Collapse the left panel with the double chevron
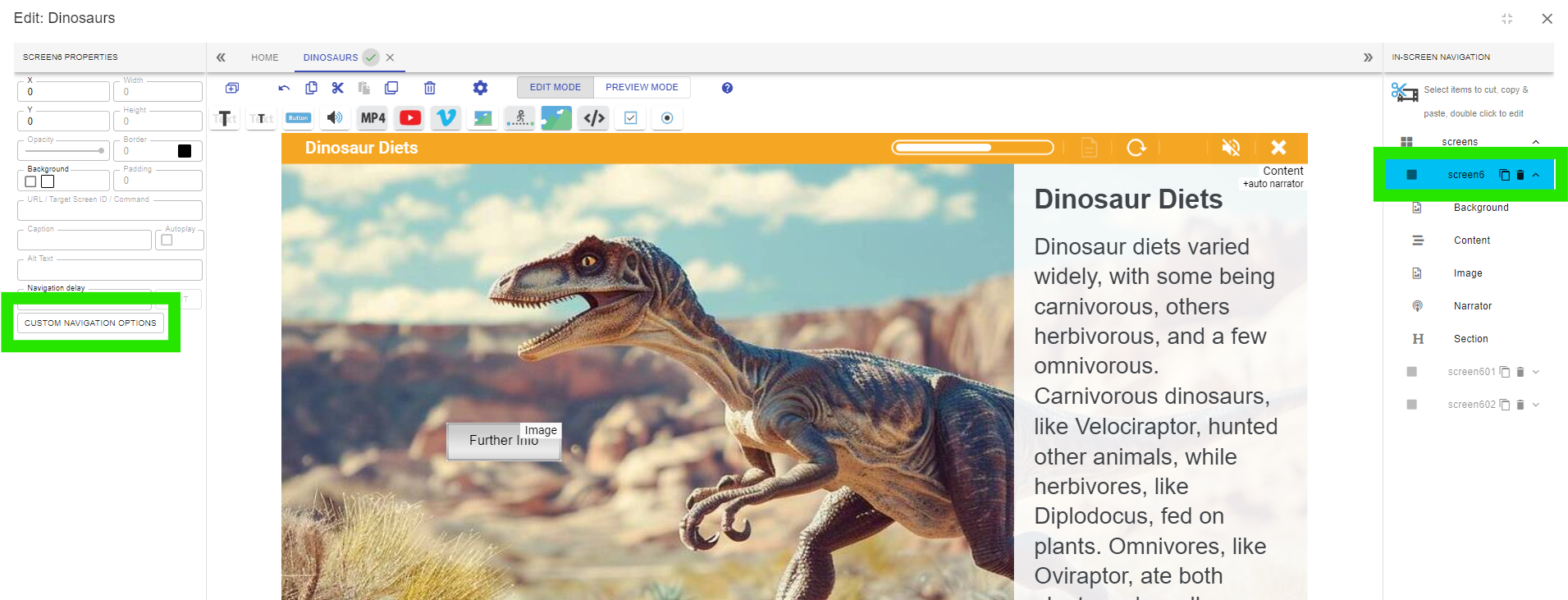 [221, 57]
